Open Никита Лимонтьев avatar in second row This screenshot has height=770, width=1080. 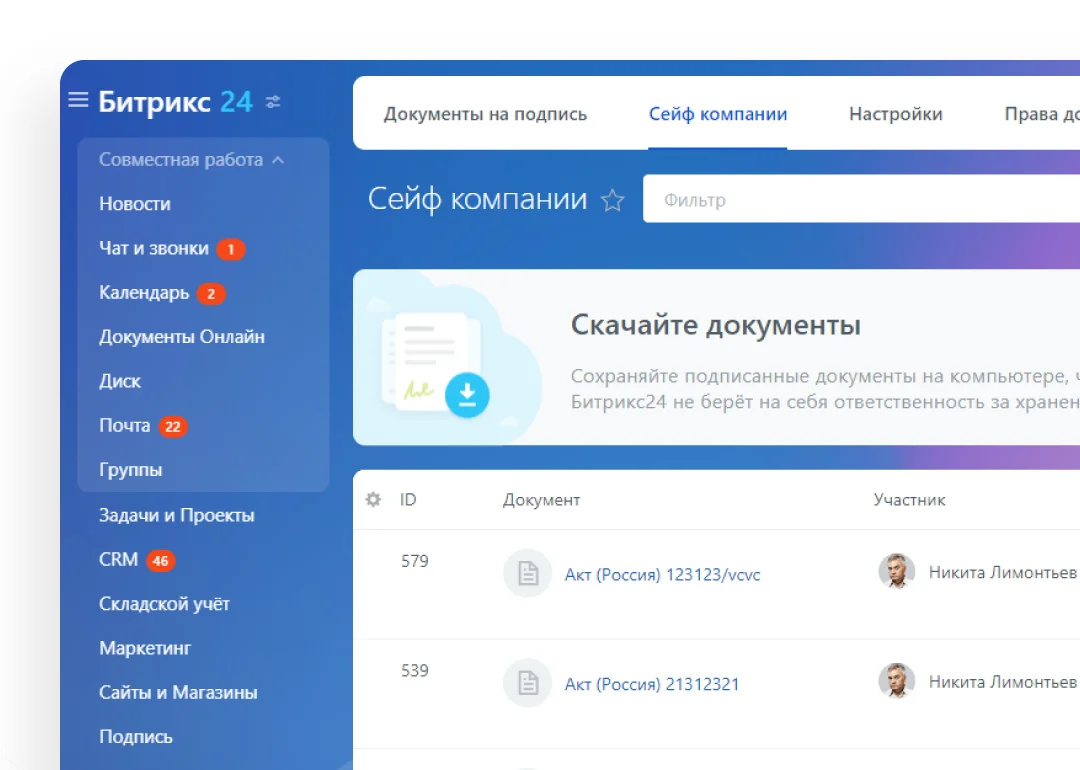[897, 681]
